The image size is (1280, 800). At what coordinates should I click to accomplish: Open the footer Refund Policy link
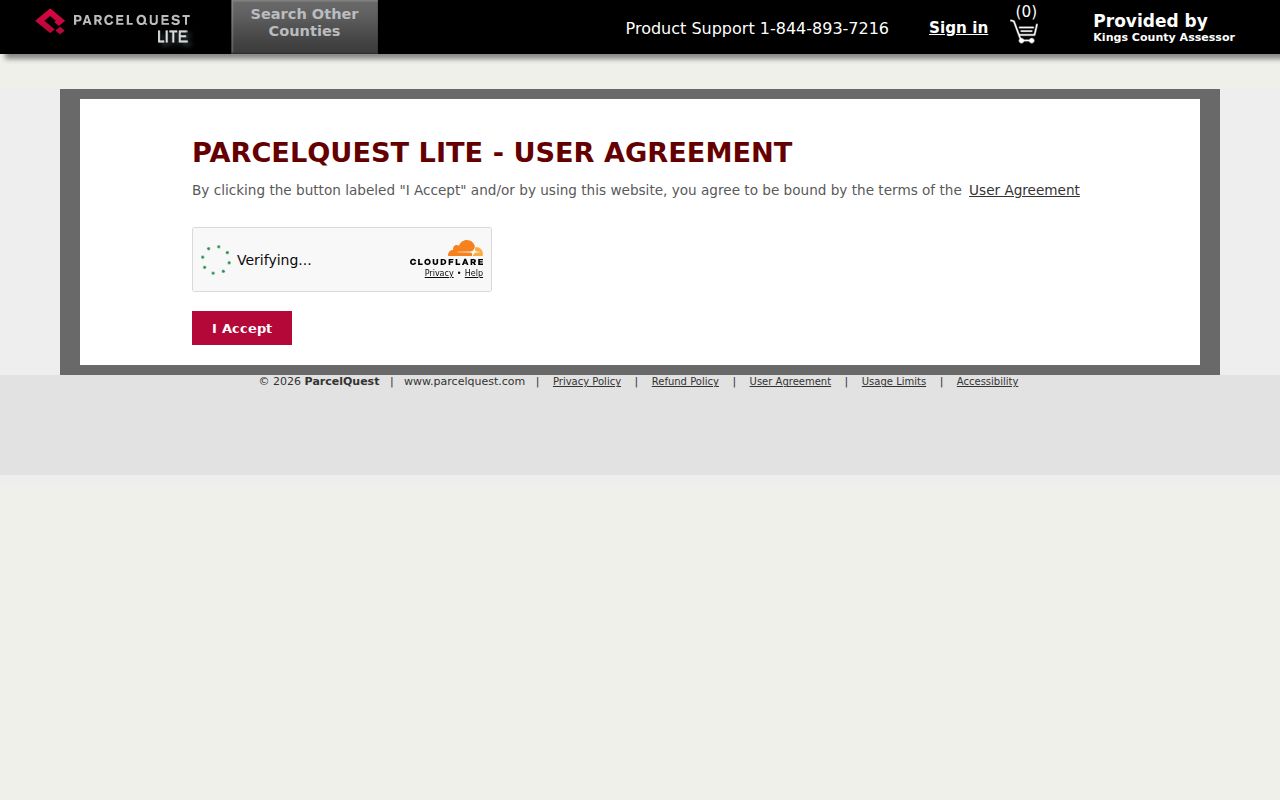[x=685, y=381]
